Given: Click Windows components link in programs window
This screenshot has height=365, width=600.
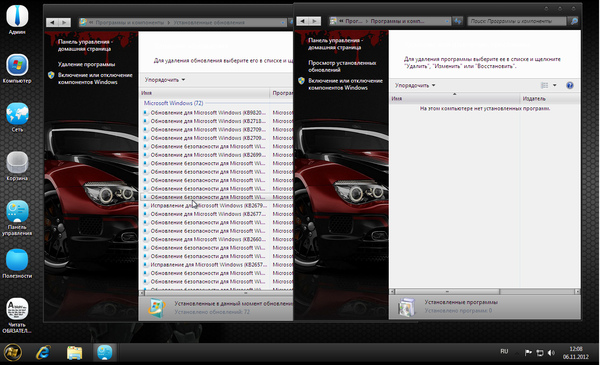Looking at the screenshot, I should [345, 84].
